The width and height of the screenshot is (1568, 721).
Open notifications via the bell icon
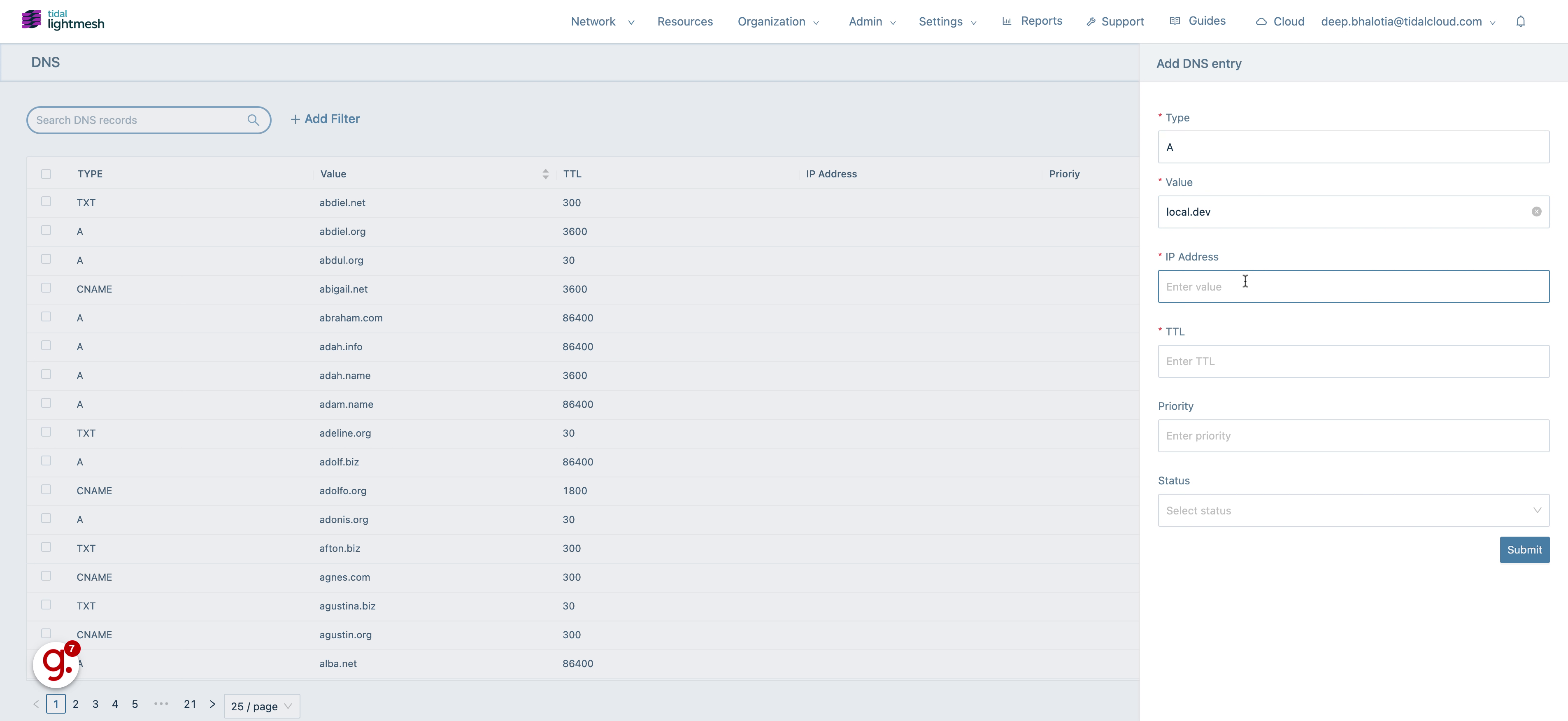click(x=1521, y=21)
